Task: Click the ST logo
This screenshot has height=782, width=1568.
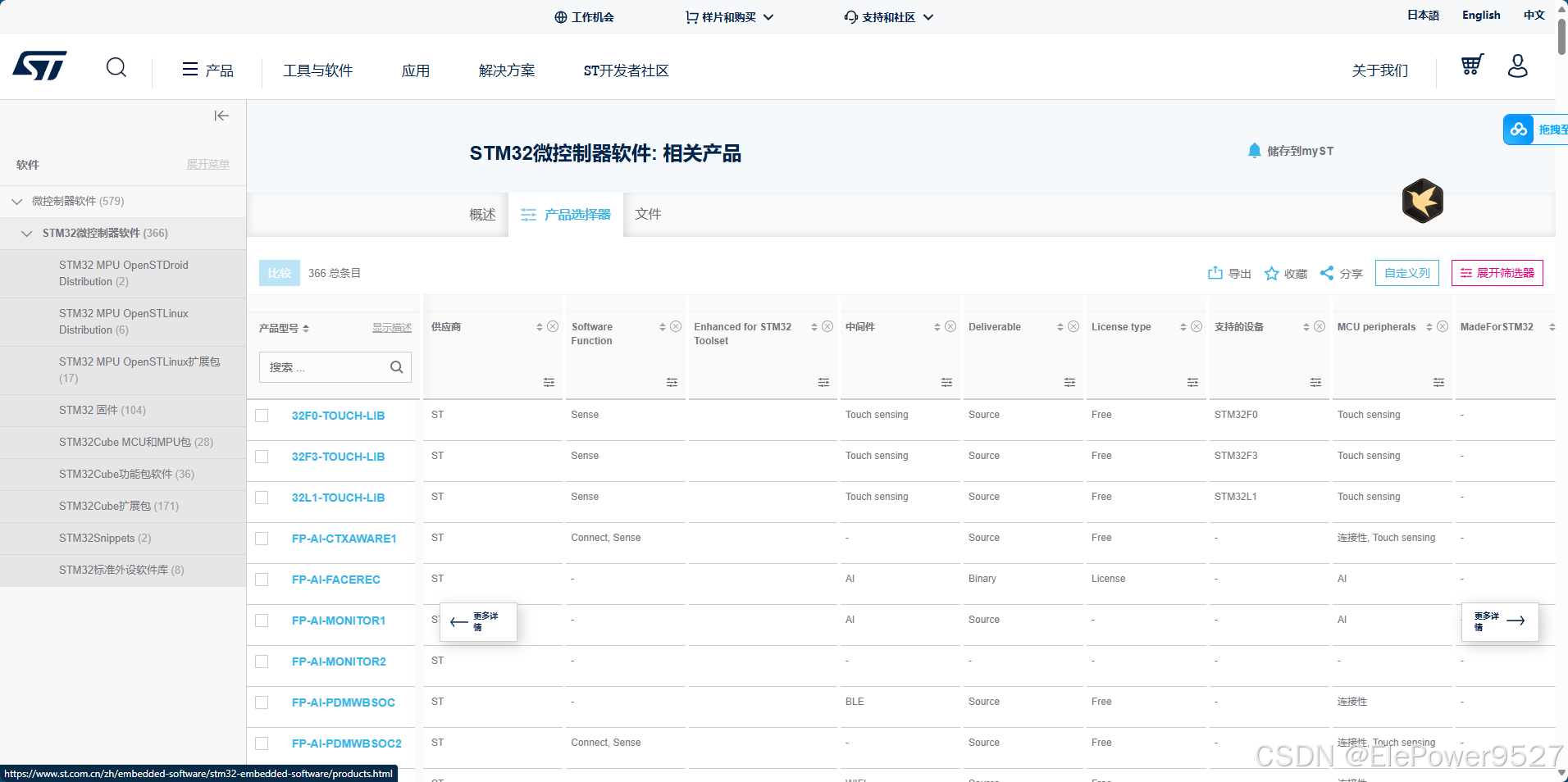Action: (x=39, y=66)
